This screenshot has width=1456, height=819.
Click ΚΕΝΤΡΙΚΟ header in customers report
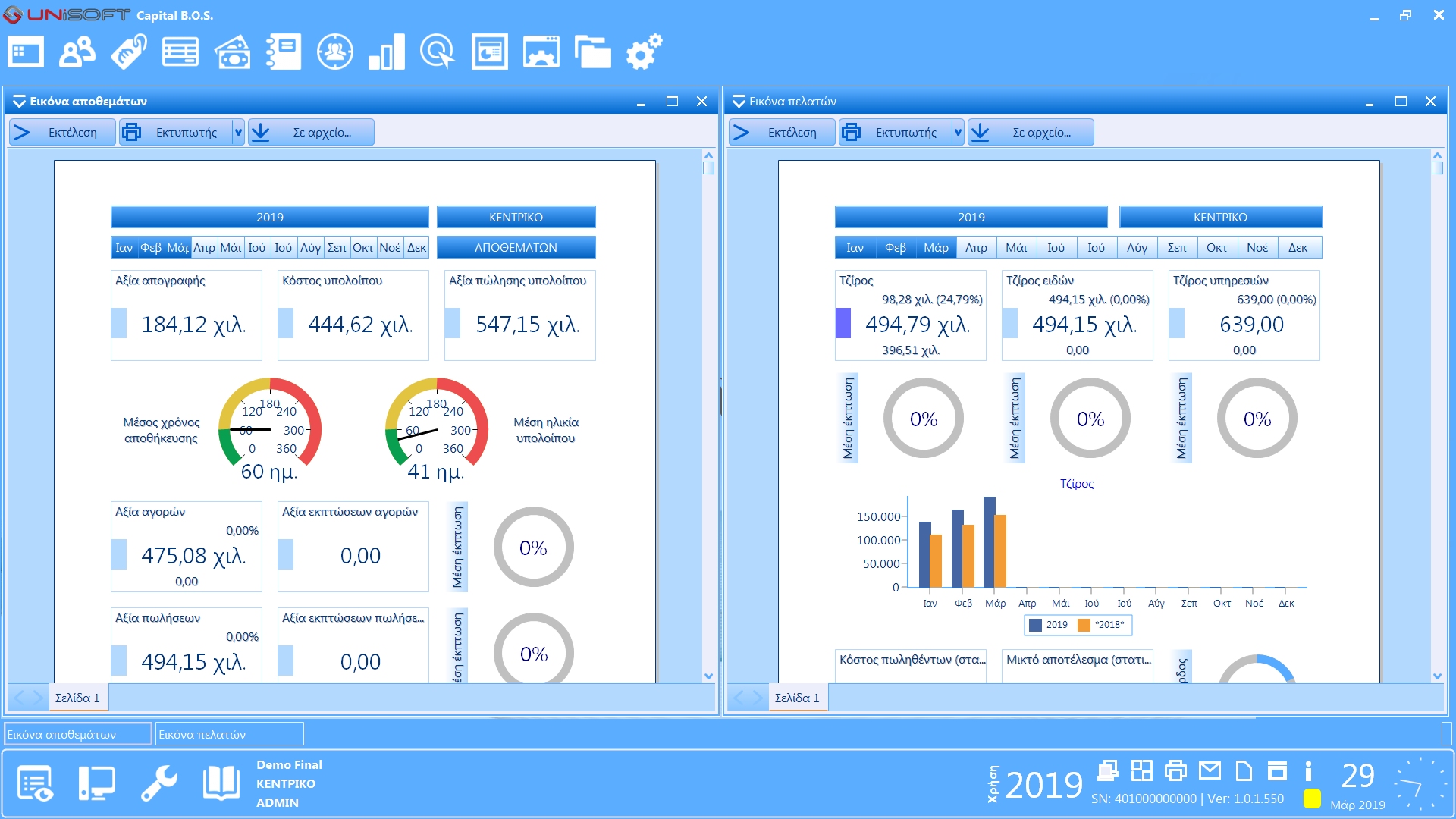1220,217
